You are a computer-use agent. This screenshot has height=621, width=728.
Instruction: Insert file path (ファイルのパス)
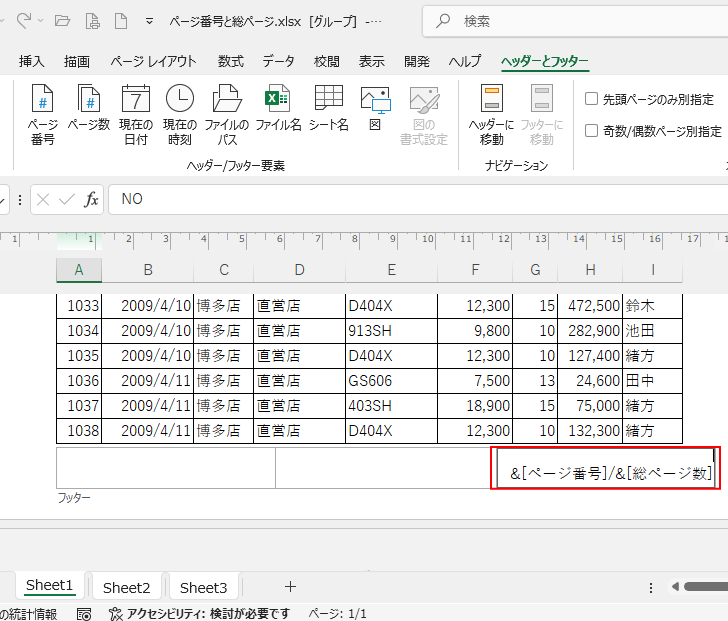[227, 115]
